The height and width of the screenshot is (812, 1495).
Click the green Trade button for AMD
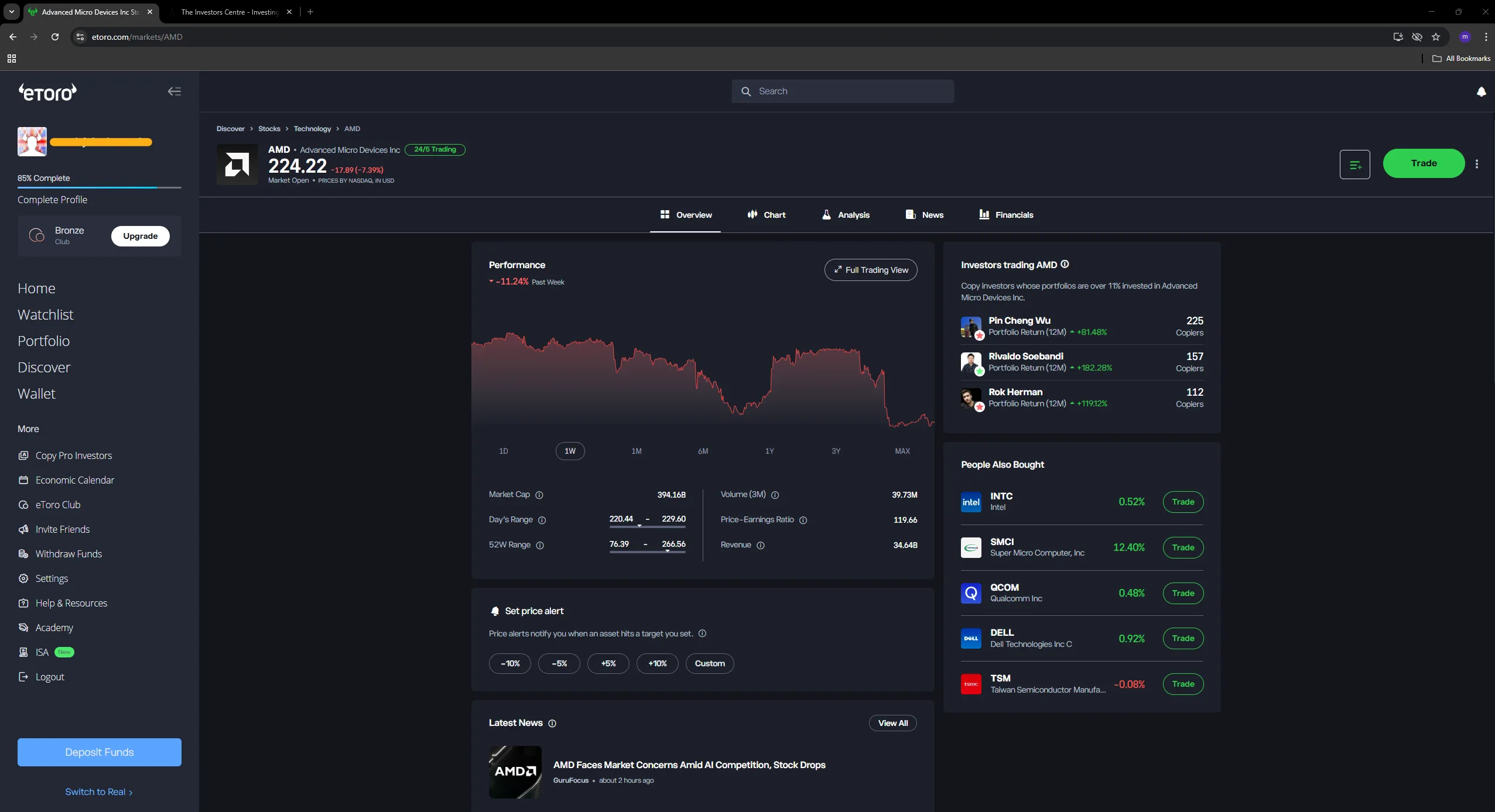click(x=1424, y=163)
